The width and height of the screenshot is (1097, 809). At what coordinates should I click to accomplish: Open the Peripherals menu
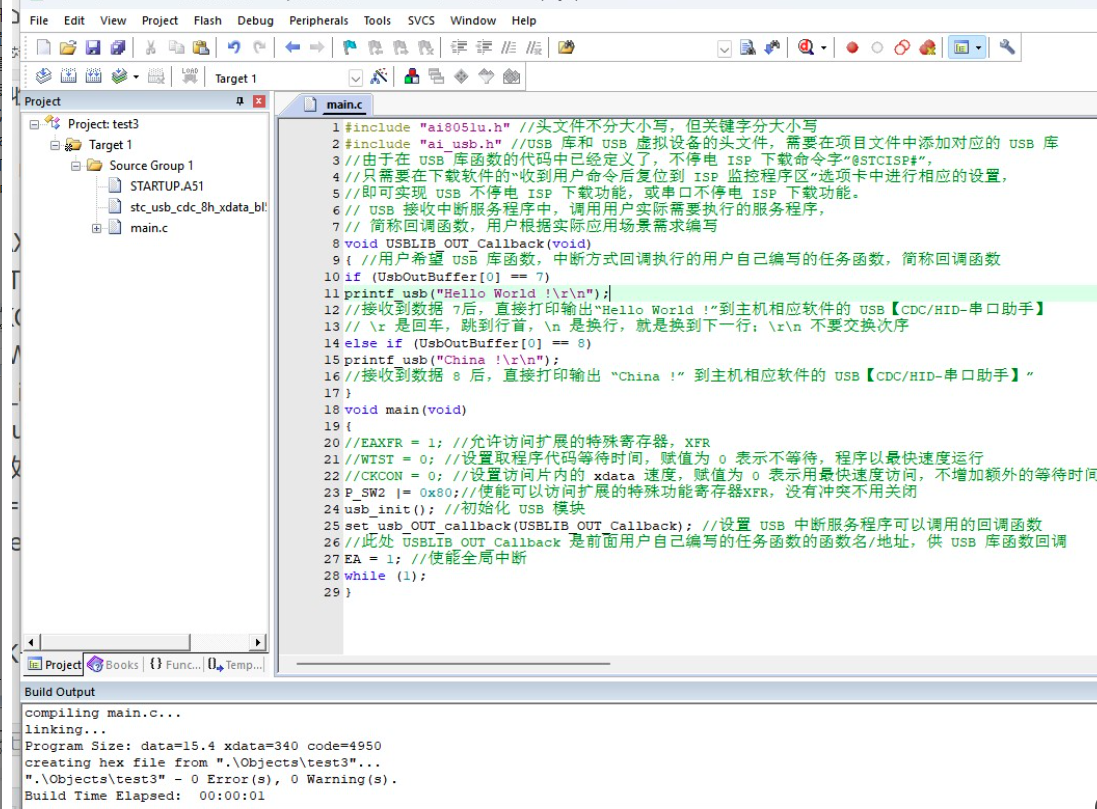318,20
